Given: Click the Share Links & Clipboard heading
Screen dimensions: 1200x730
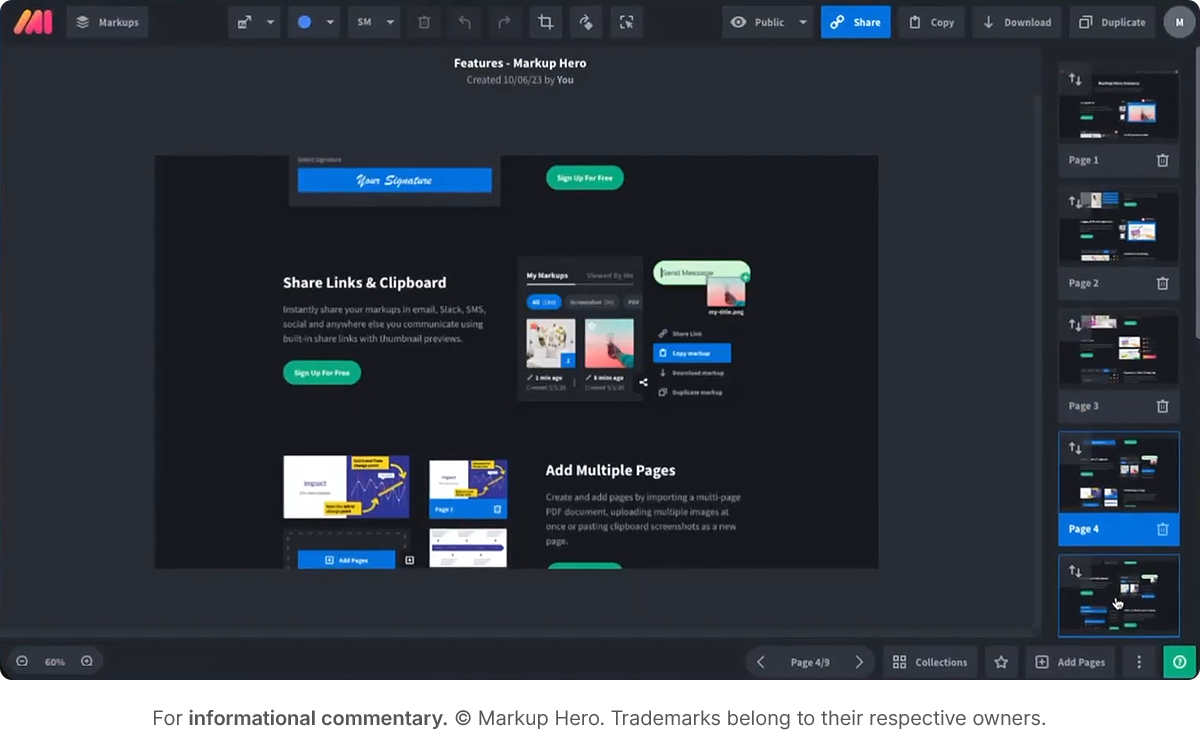Looking at the screenshot, I should coord(365,283).
